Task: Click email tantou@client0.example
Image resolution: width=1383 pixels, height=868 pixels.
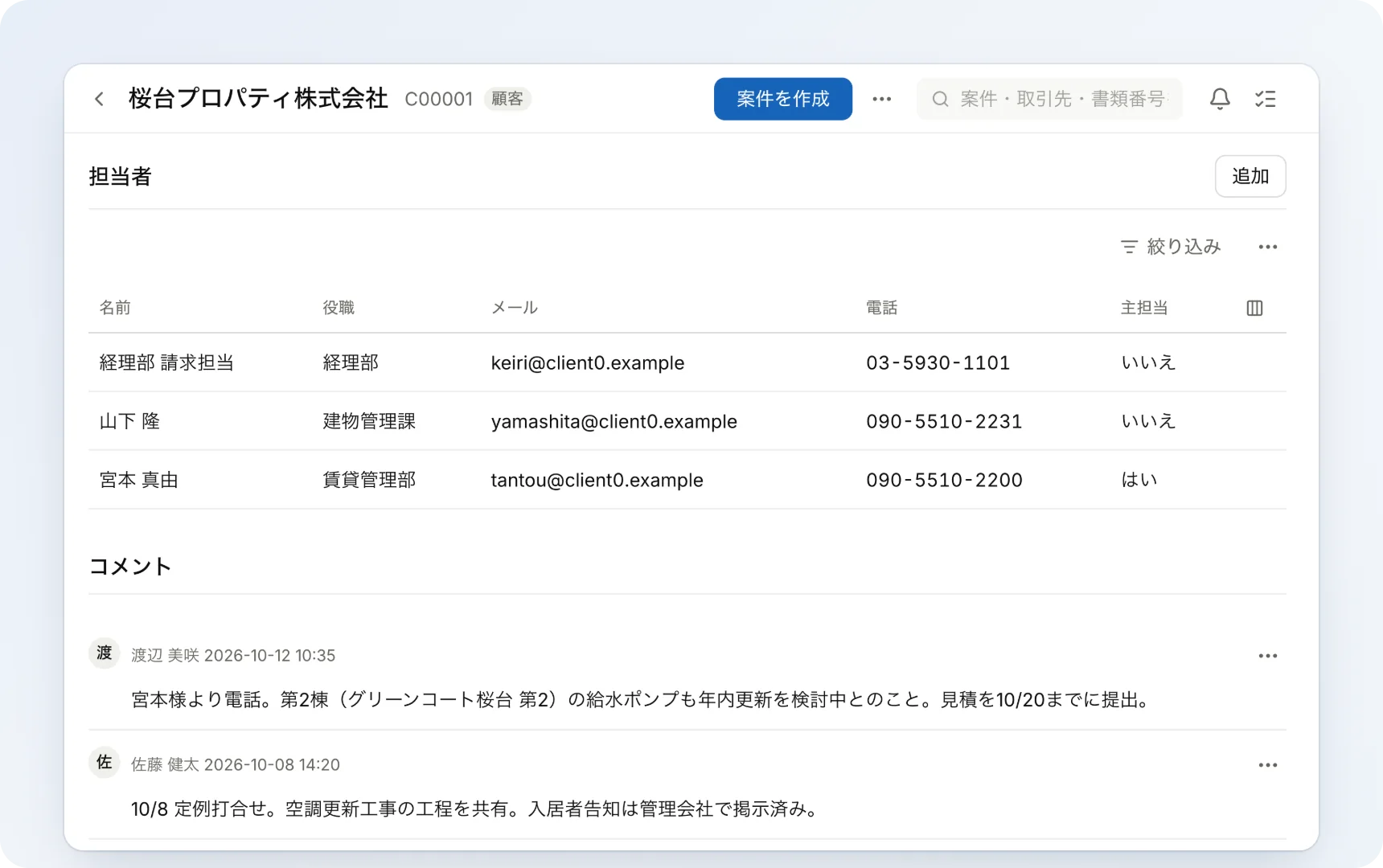Action: coord(597,480)
